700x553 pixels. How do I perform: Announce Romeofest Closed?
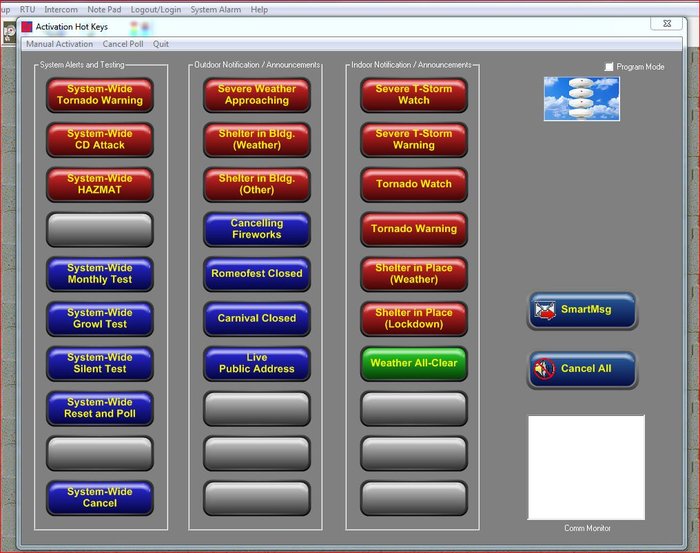pyautogui.click(x=257, y=274)
